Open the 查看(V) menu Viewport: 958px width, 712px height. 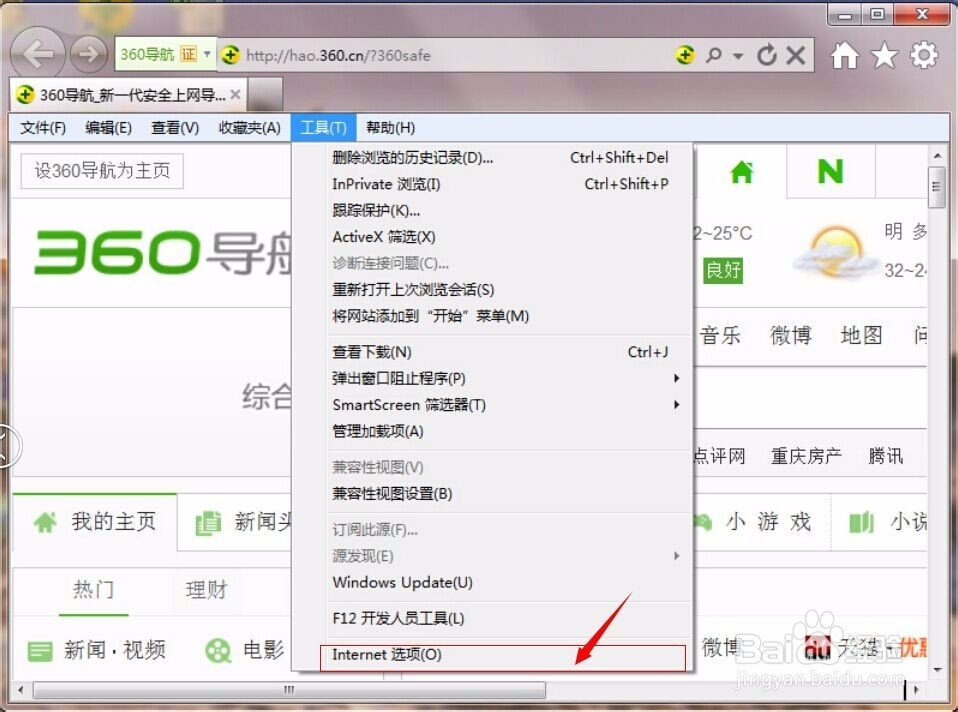(x=175, y=128)
